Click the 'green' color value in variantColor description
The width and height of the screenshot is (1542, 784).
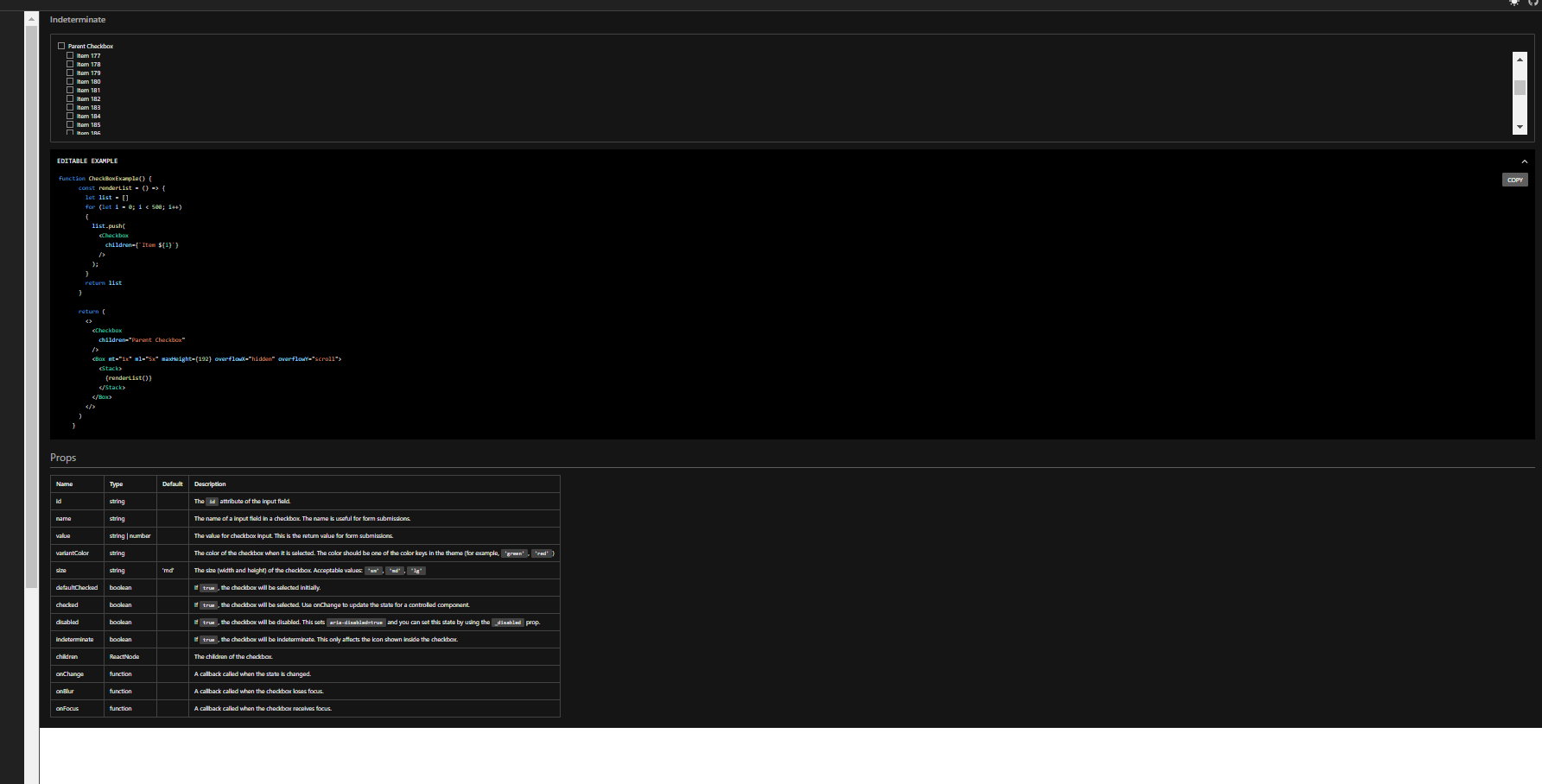pyautogui.click(x=514, y=553)
